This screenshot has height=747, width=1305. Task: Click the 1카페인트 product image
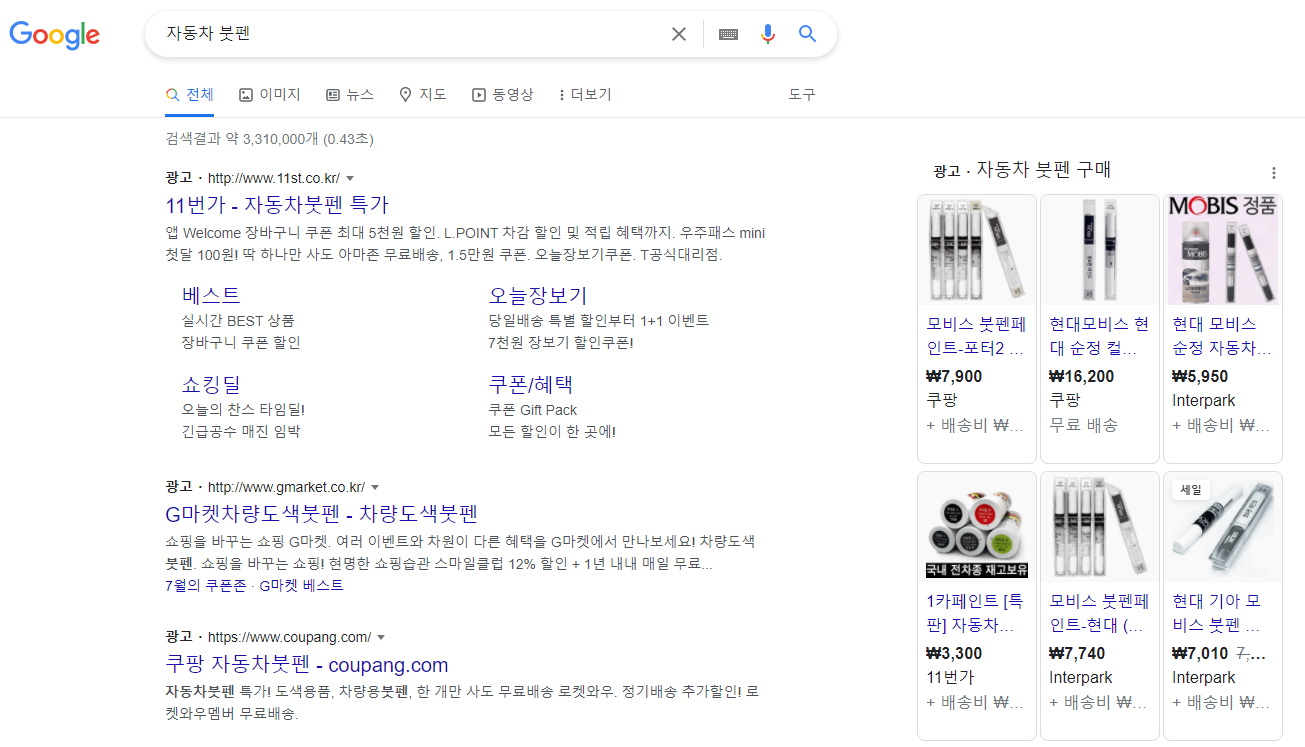point(977,527)
